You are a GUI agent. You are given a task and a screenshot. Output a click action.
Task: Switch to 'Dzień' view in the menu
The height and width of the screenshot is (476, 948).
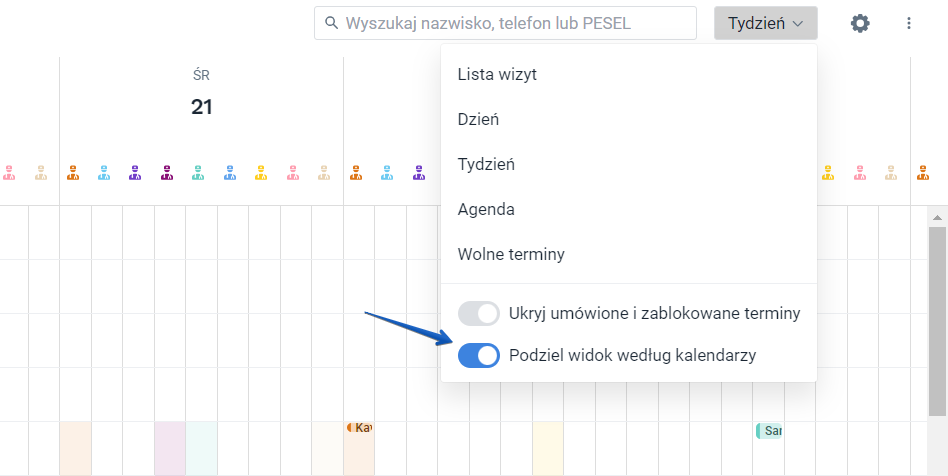(478, 119)
